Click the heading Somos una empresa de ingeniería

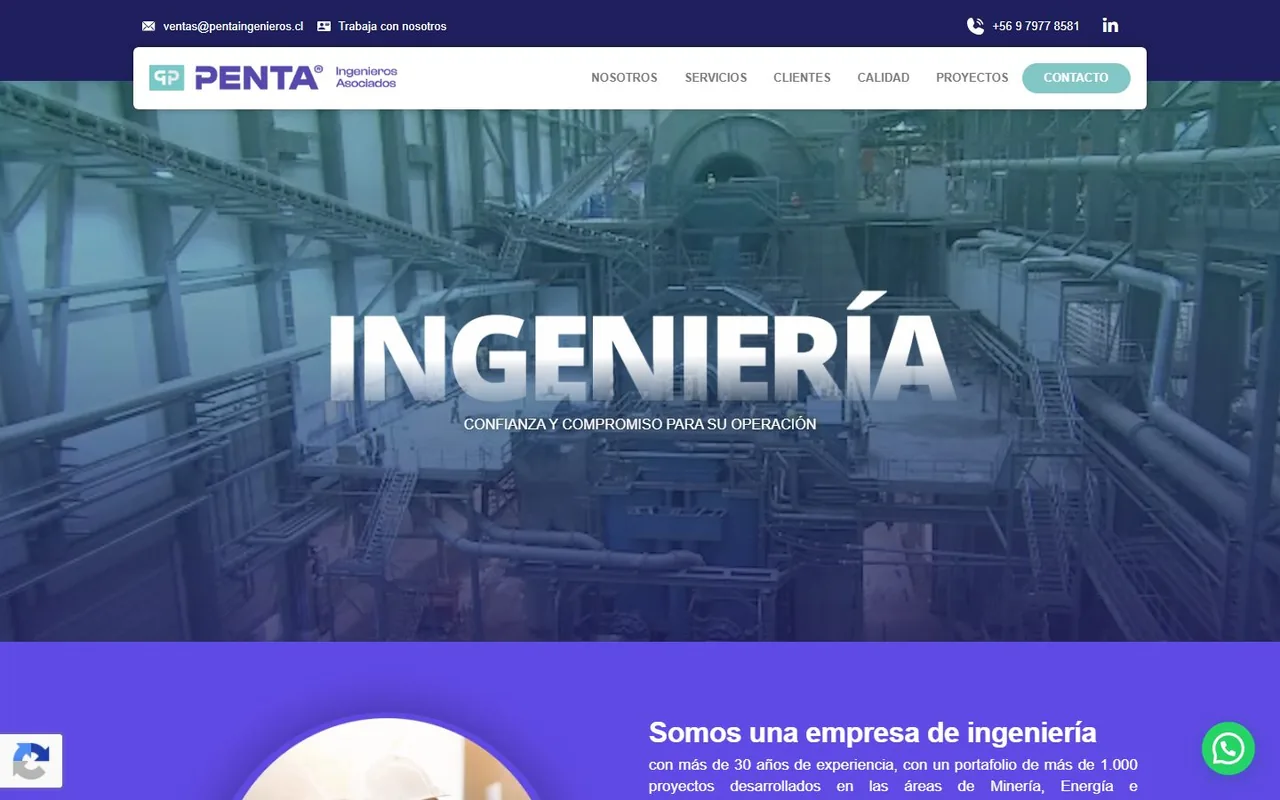click(x=873, y=732)
